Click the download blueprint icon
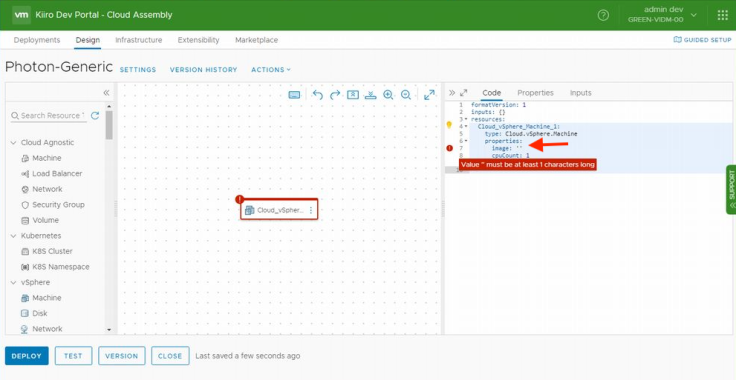This screenshot has width=736, height=380. tap(371, 95)
